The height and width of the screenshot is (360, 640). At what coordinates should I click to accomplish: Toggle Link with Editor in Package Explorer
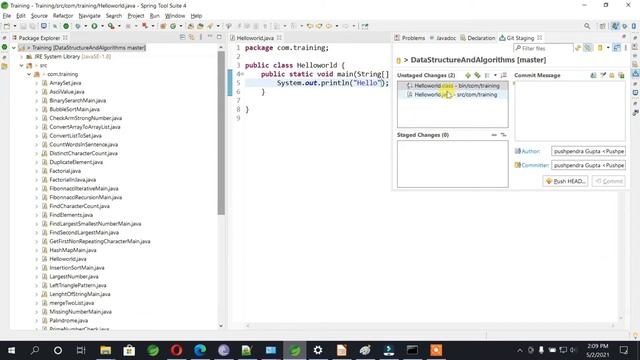pyautogui.click(x=191, y=38)
